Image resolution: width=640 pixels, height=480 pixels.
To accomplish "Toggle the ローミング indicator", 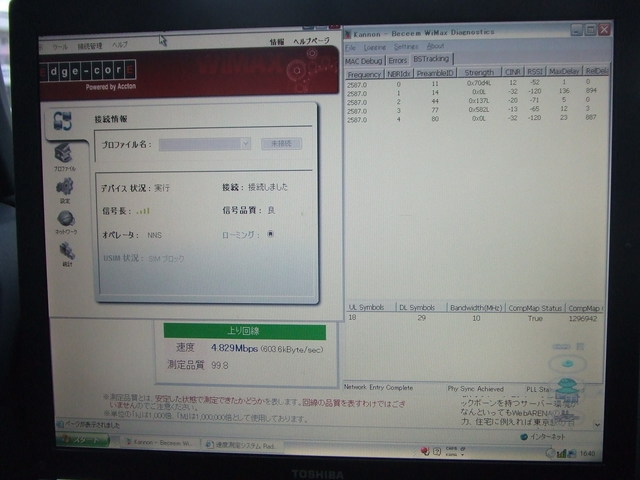I will (x=270, y=234).
